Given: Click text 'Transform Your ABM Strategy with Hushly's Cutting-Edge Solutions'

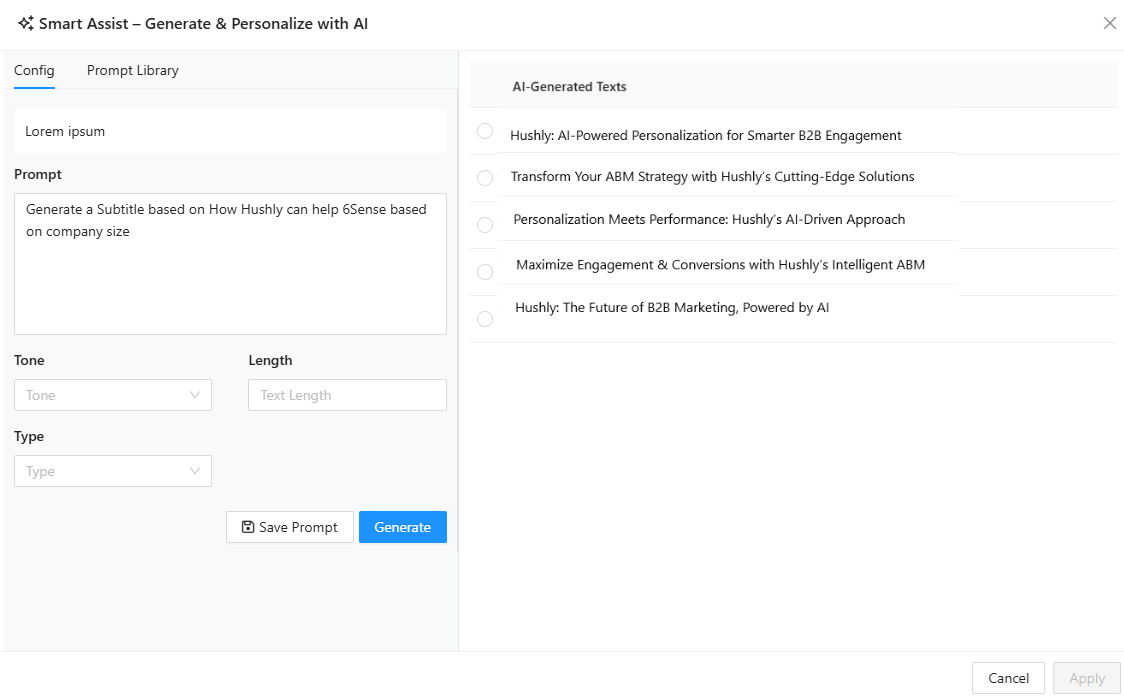Looking at the screenshot, I should (713, 176).
